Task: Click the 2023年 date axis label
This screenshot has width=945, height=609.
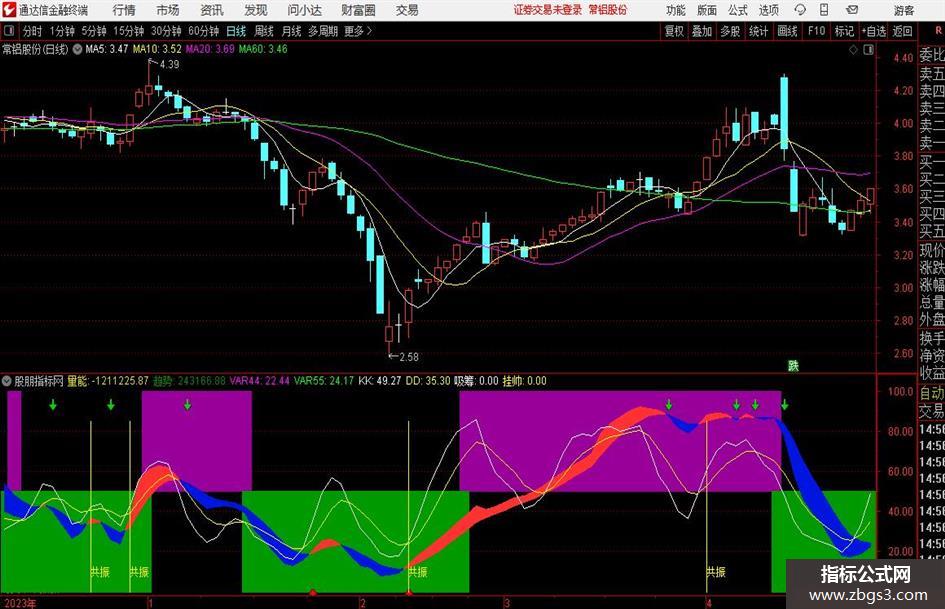Action: (x=20, y=603)
